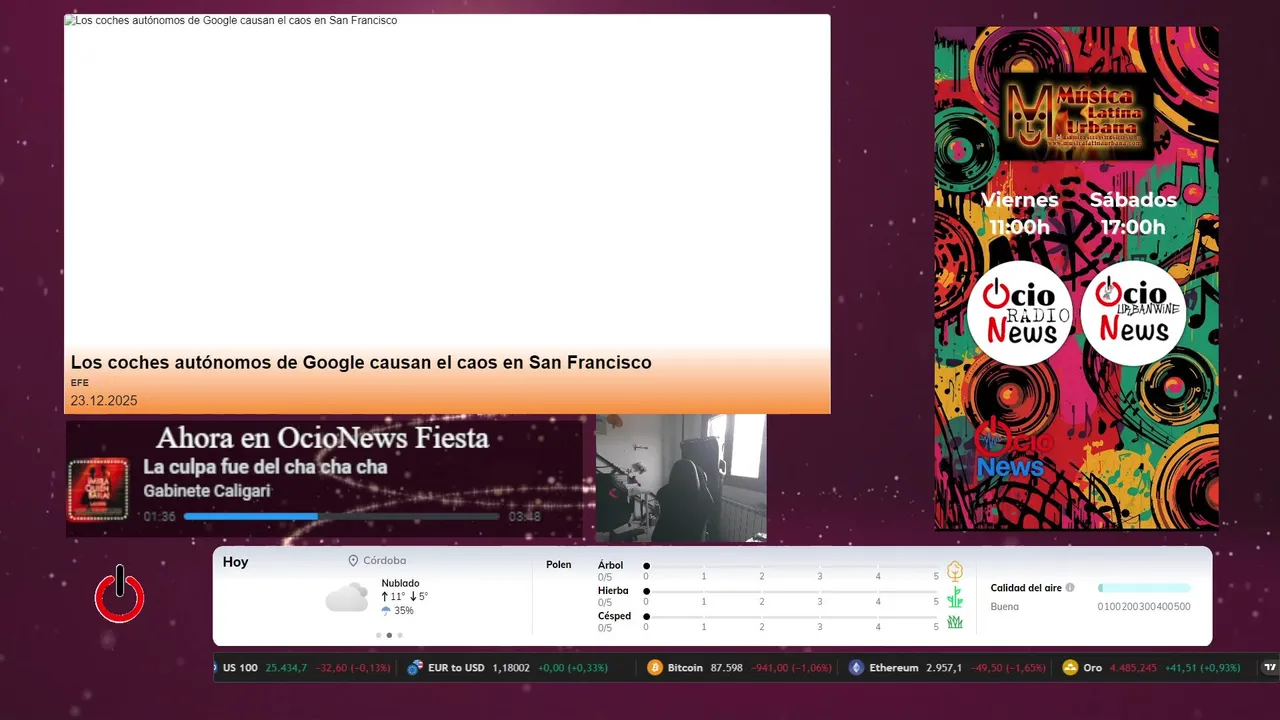Screen dimensions: 1280x720
Task: Click the Música Latina Urbana banner logo
Action: click(x=1078, y=116)
